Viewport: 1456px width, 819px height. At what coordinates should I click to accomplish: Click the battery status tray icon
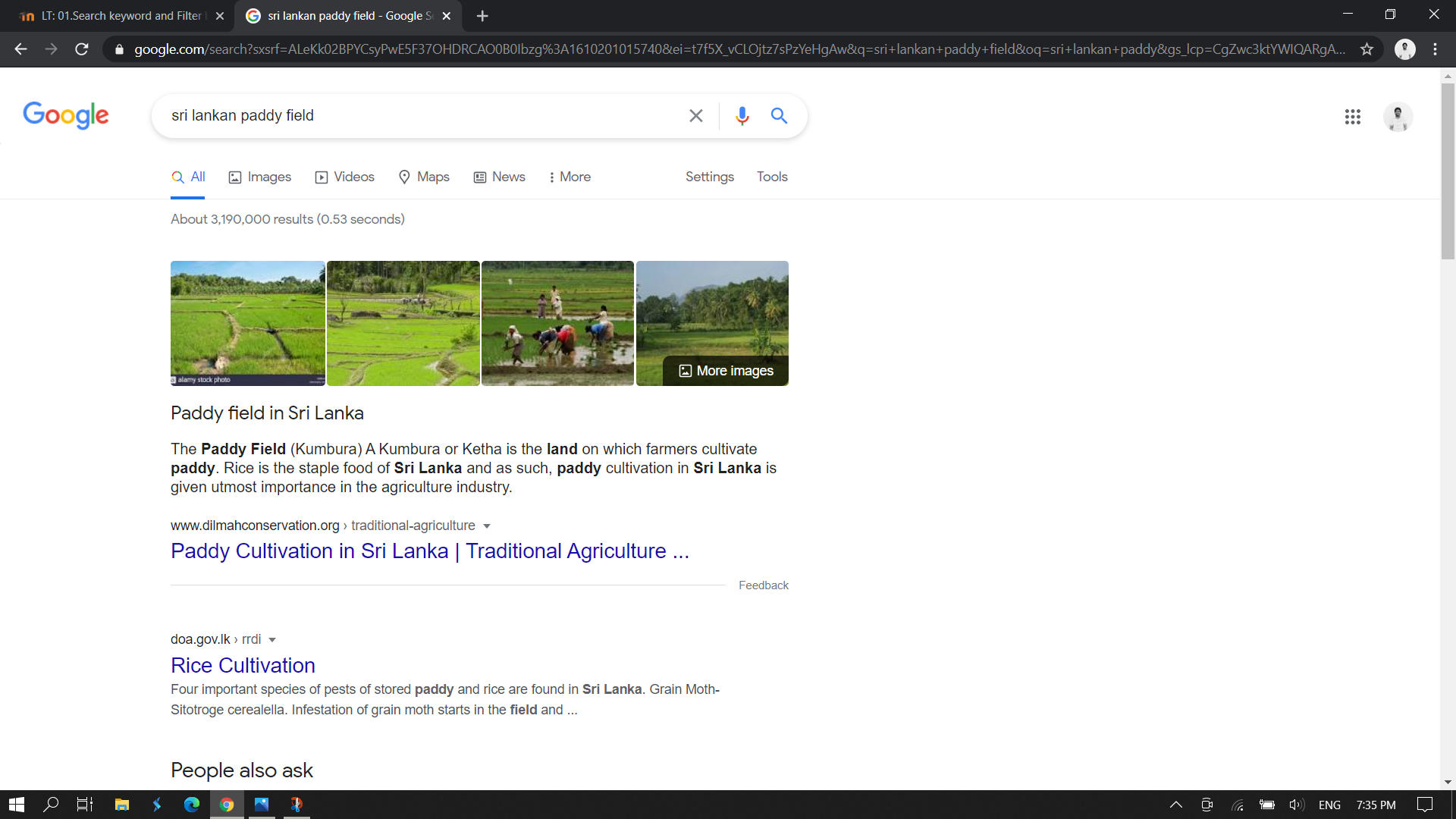(1266, 805)
